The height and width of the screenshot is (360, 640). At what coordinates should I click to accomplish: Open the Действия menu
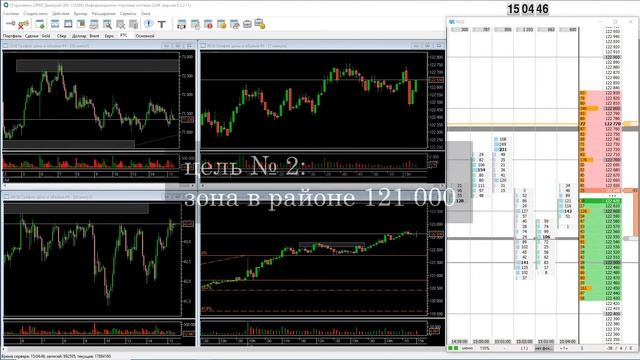61,13
